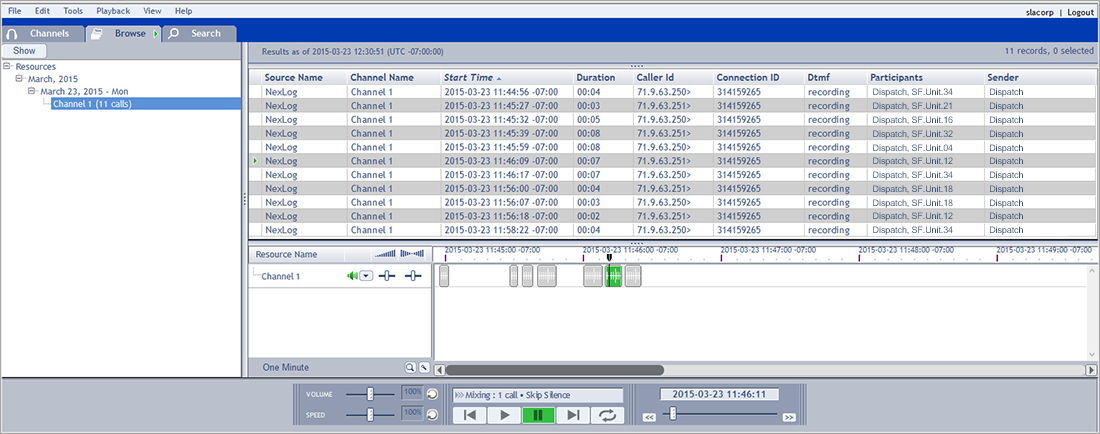The height and width of the screenshot is (434, 1100).
Task: Switch to the Search tab
Action: (198, 33)
